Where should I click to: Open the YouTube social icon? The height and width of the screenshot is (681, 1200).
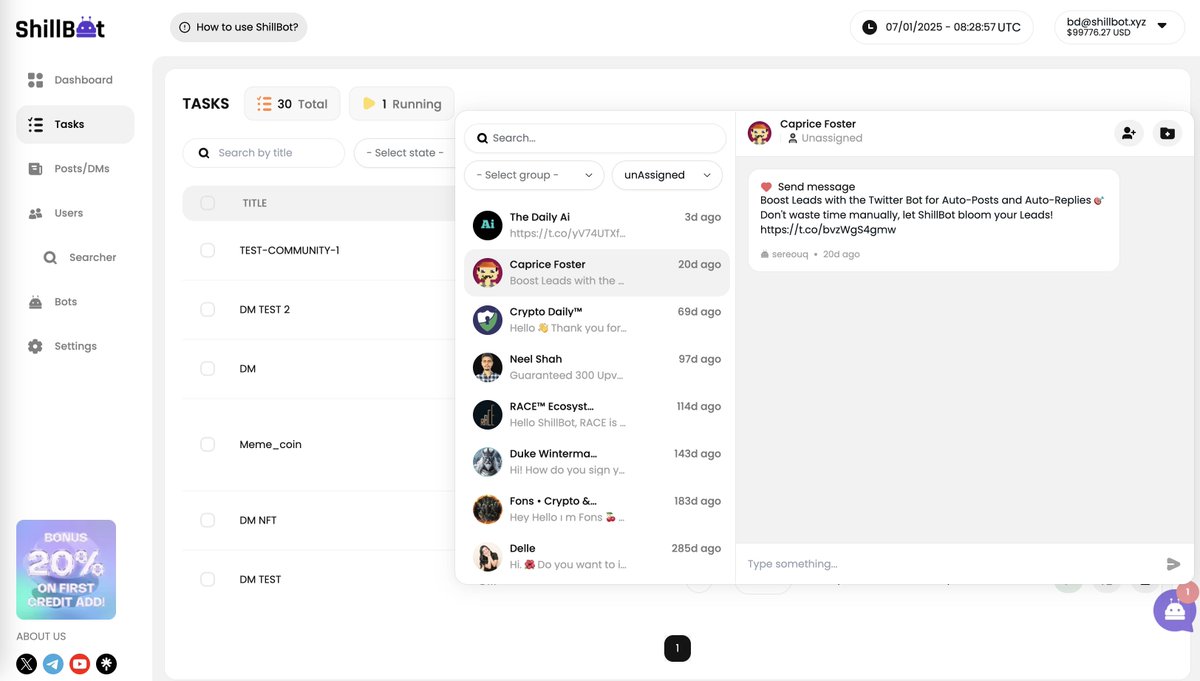[79, 663]
